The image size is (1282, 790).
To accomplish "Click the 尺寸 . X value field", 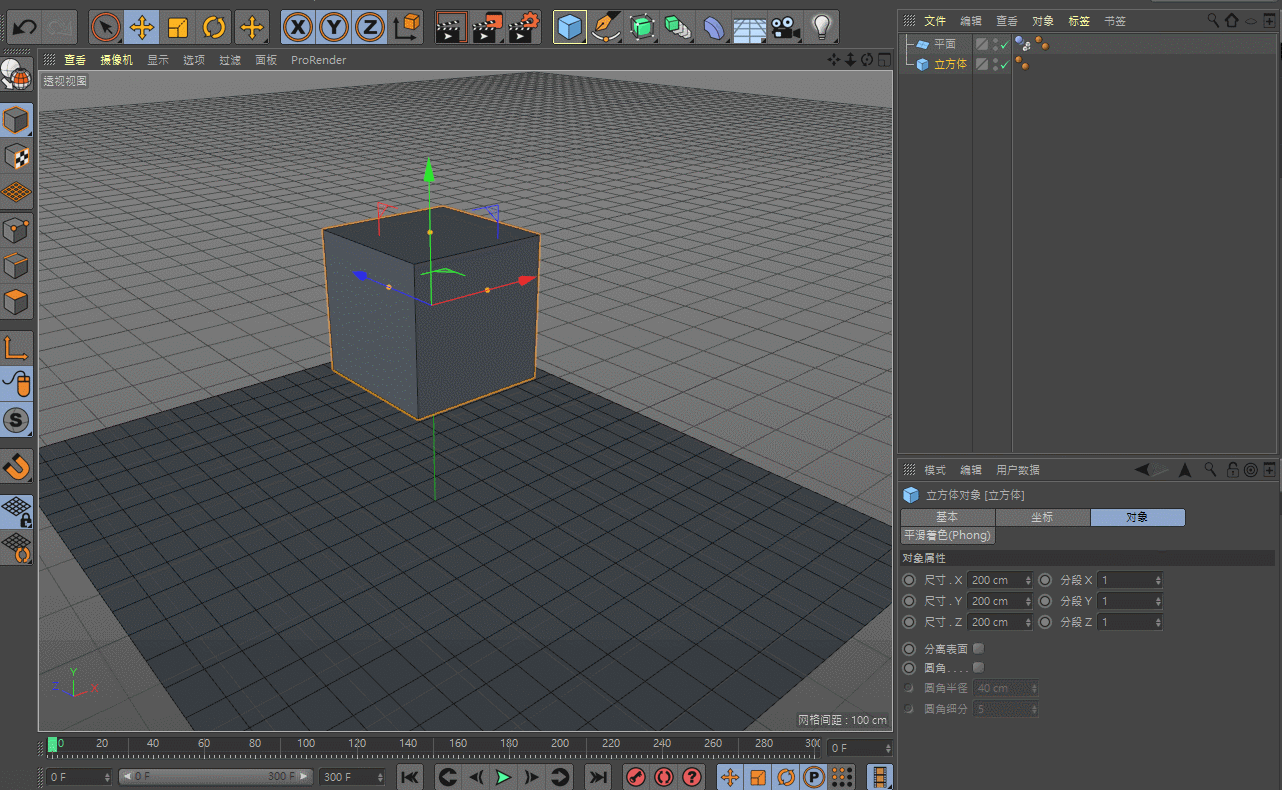I will click(x=1001, y=580).
